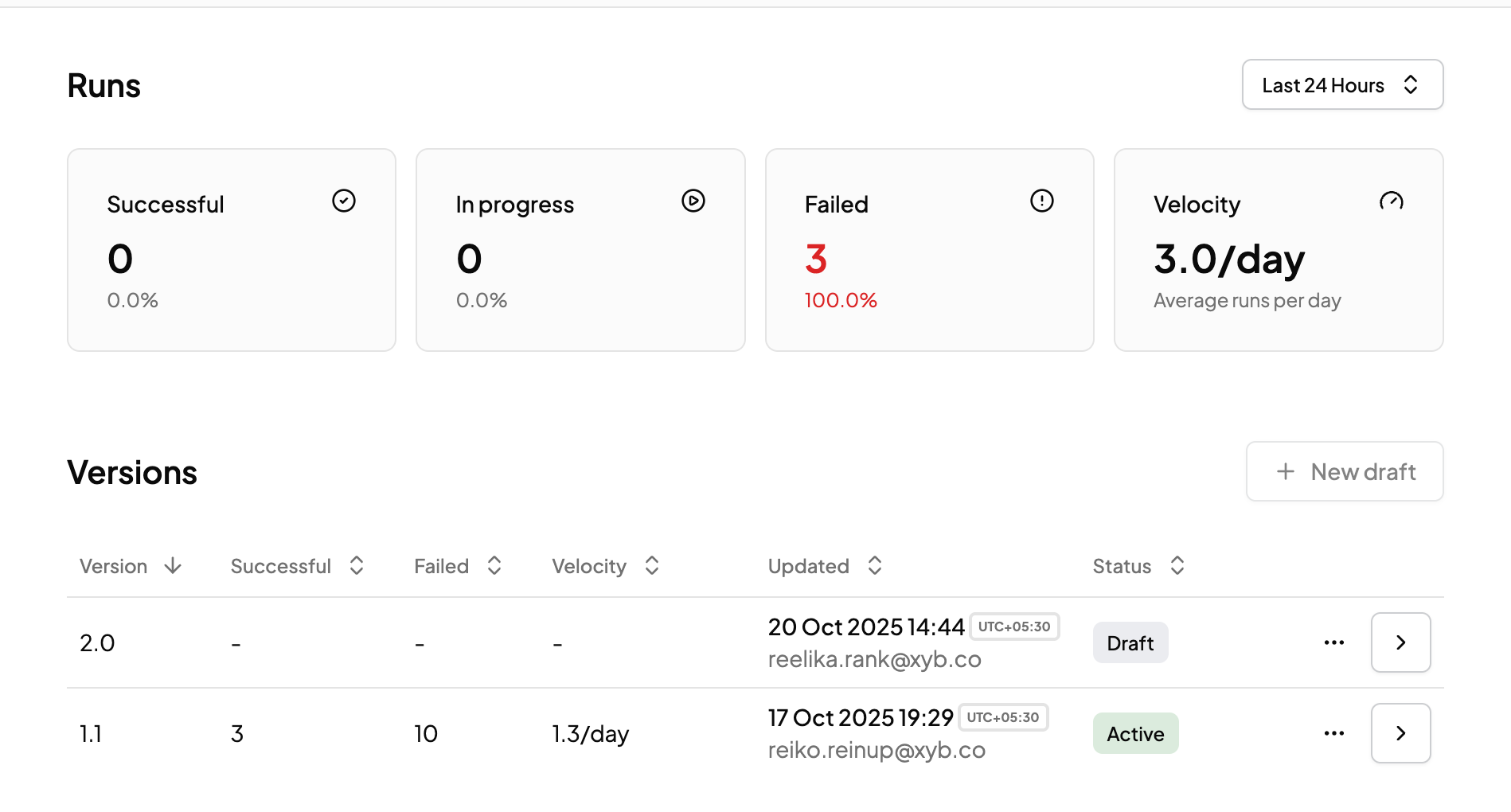
Task: Open version 2.0 details arrow
Action: [1400, 642]
